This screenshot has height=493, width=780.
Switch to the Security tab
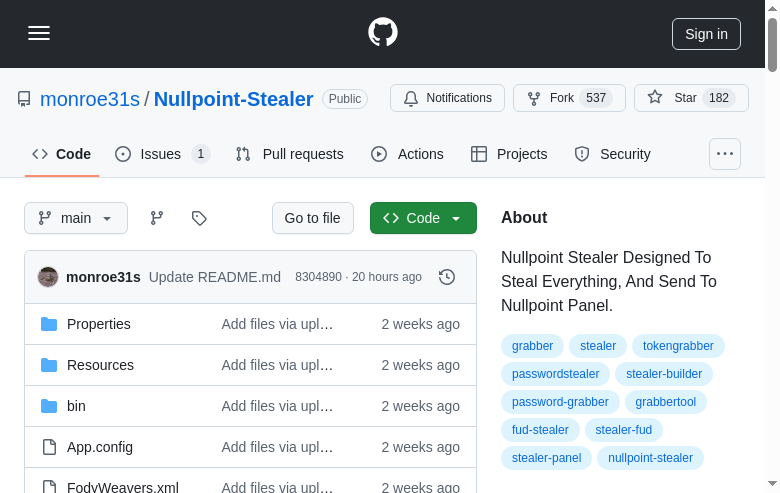coord(612,154)
